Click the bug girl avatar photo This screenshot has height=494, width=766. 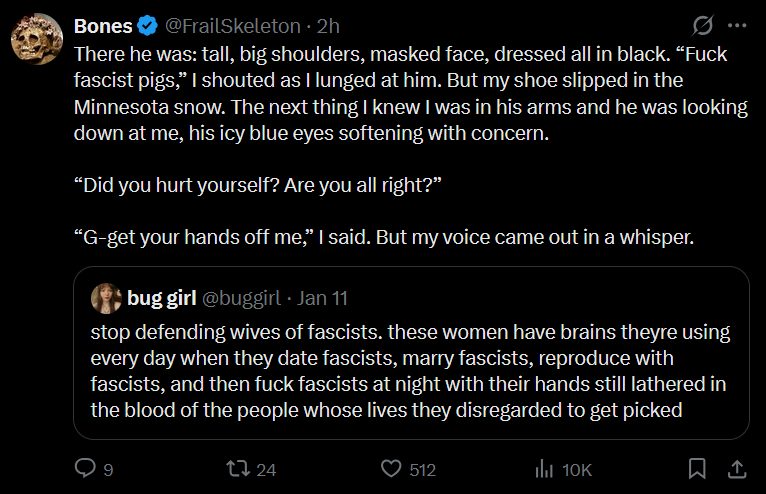click(105, 297)
